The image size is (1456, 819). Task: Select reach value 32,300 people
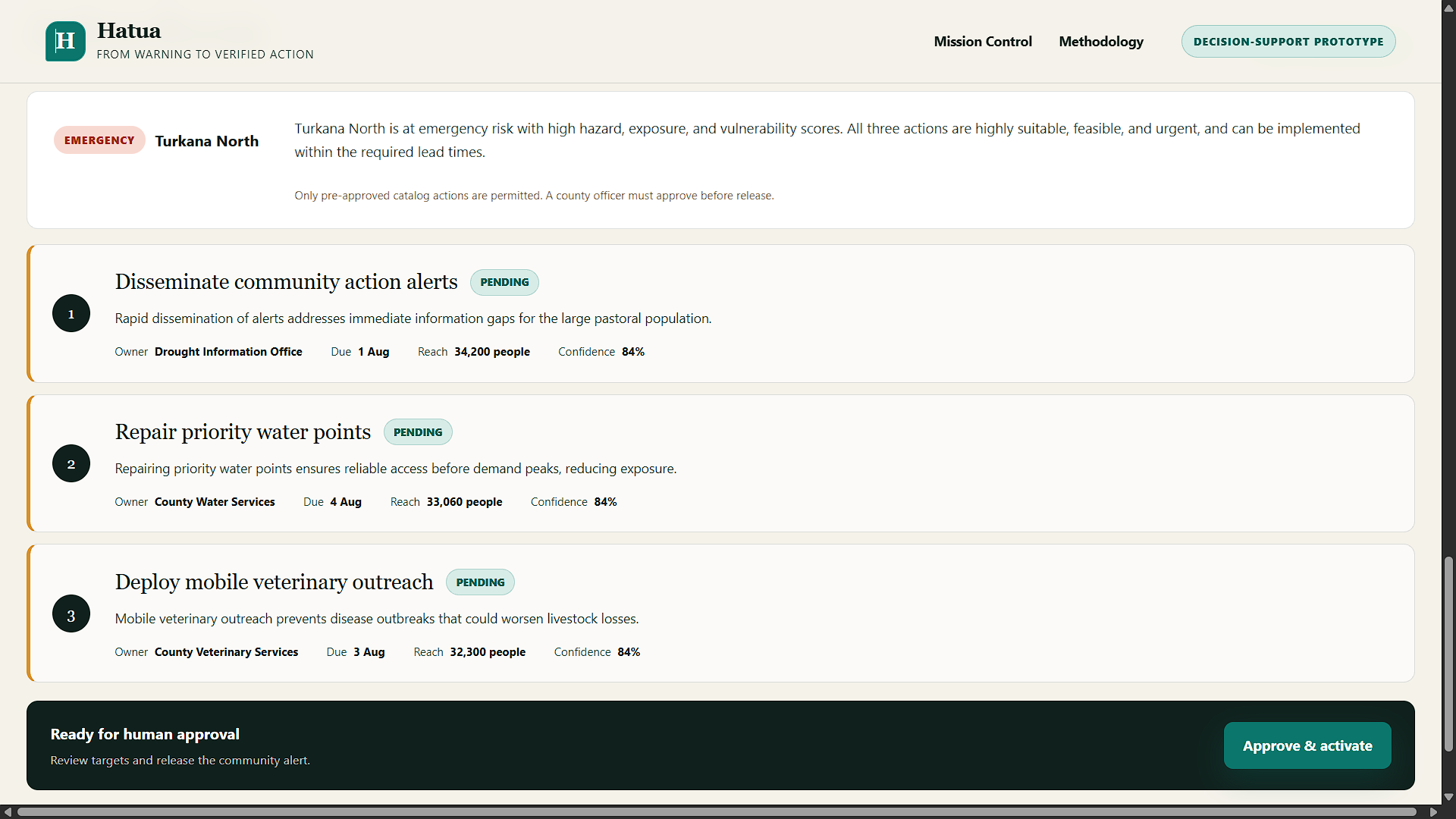488,652
